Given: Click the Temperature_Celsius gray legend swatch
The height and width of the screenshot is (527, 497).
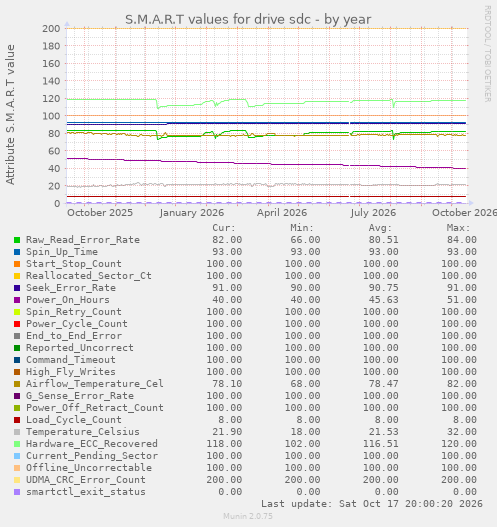Looking at the screenshot, I should point(17,432).
